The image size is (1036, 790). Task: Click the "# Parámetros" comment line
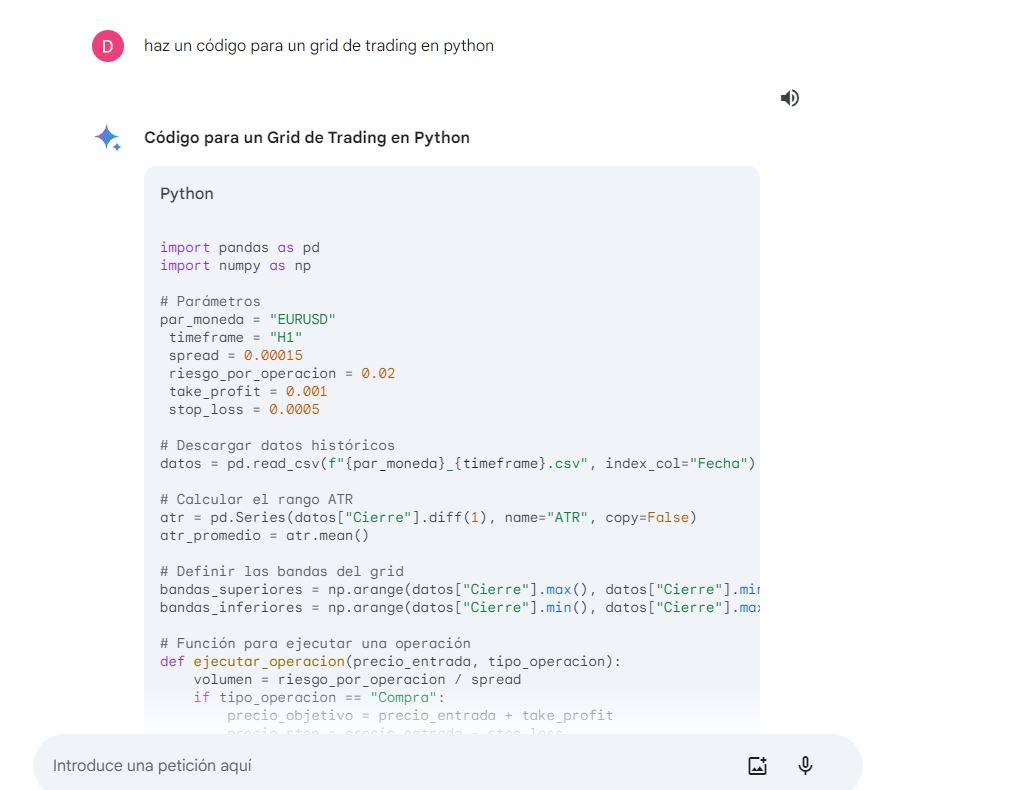click(210, 301)
